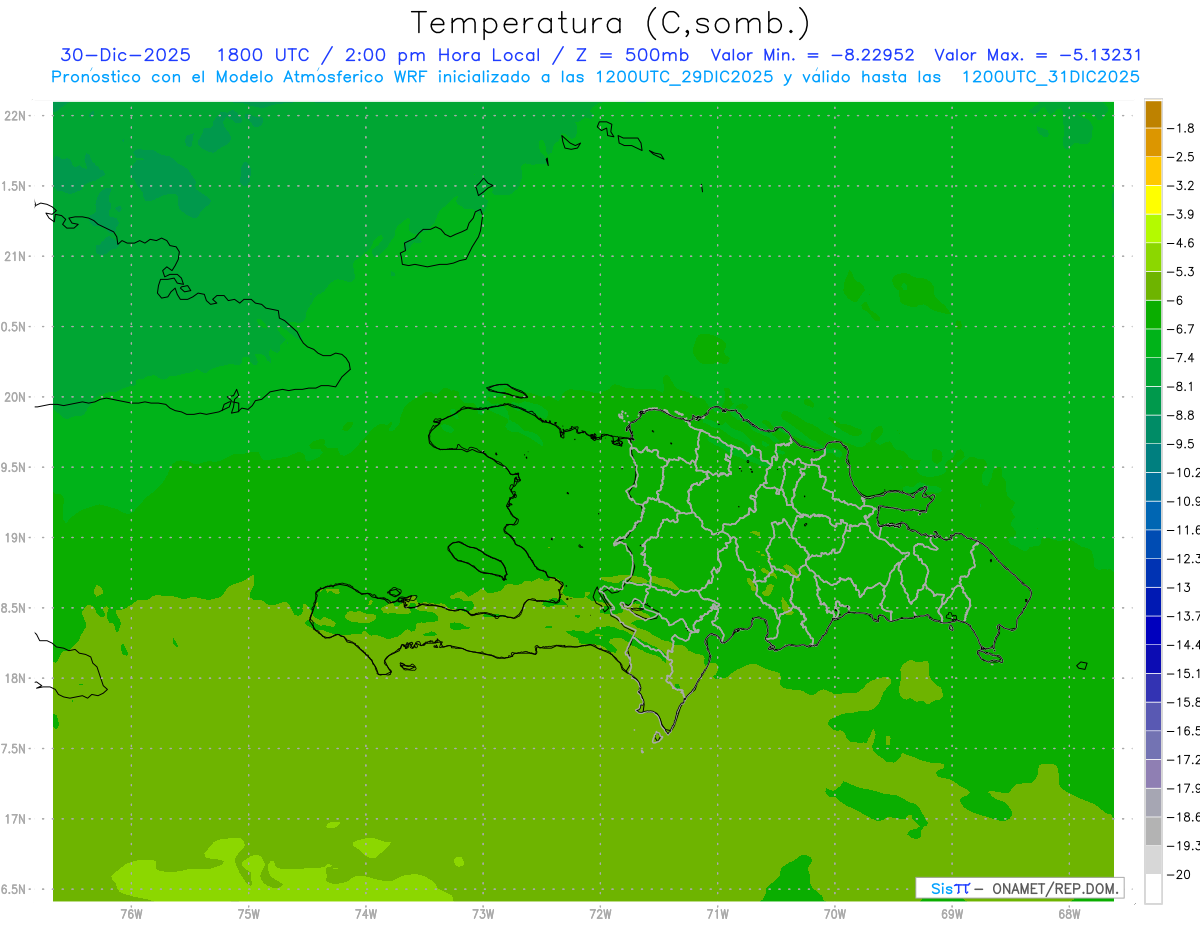The width and height of the screenshot is (1200, 927).
Task: Pick the olive-green colorbar band between -5.3 and -6
Action: coord(1153,286)
